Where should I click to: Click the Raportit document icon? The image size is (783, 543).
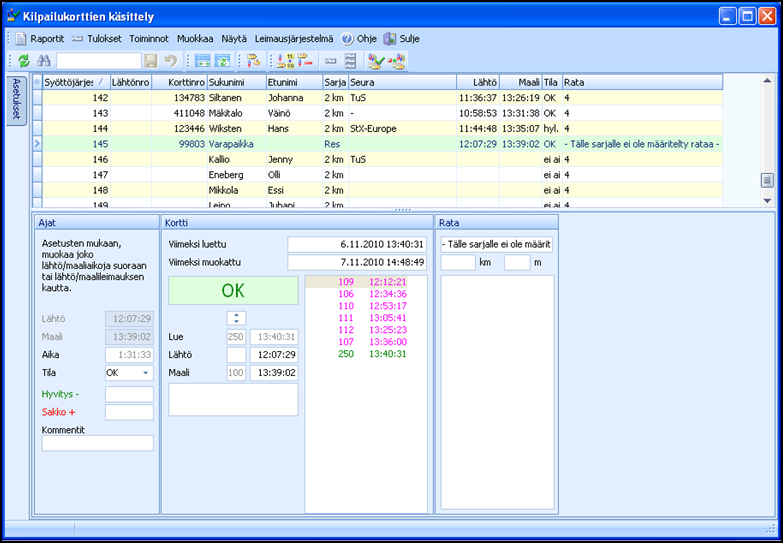(x=20, y=38)
